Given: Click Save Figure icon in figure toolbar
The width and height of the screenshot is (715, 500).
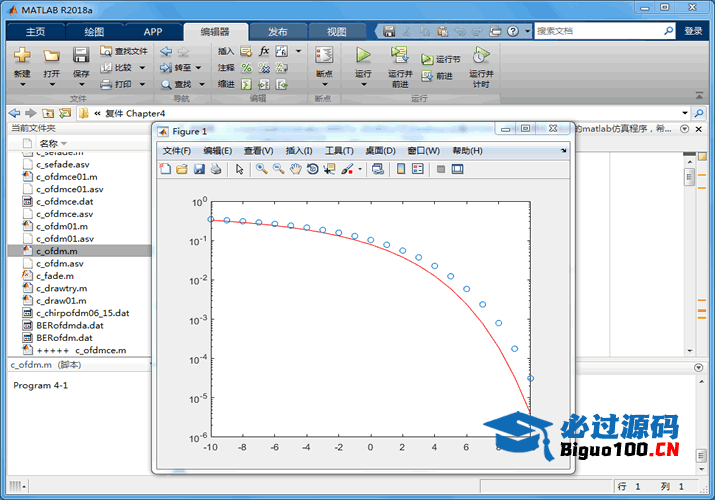Looking at the screenshot, I should pos(199,170).
